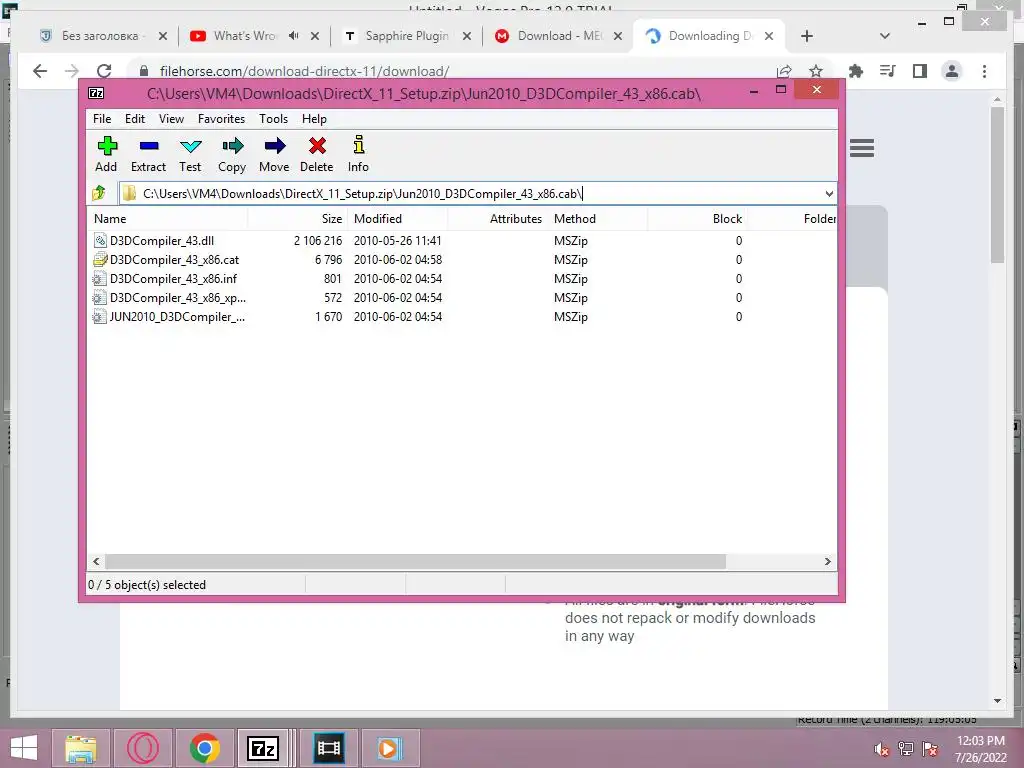
Task: Open Chrome three-dot menu
Action: click(x=984, y=71)
